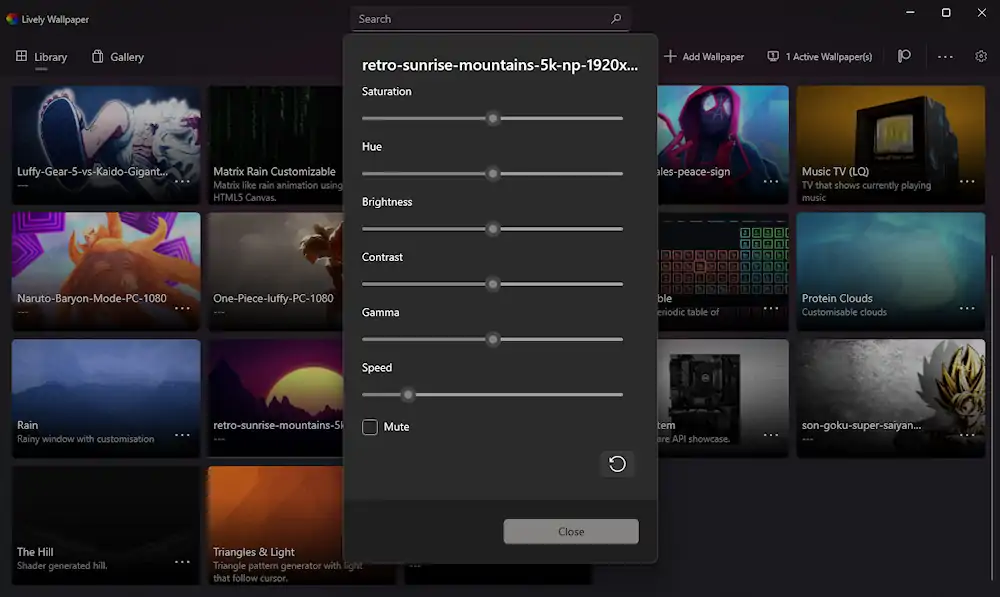Click the Contrast slider handle

tap(492, 284)
